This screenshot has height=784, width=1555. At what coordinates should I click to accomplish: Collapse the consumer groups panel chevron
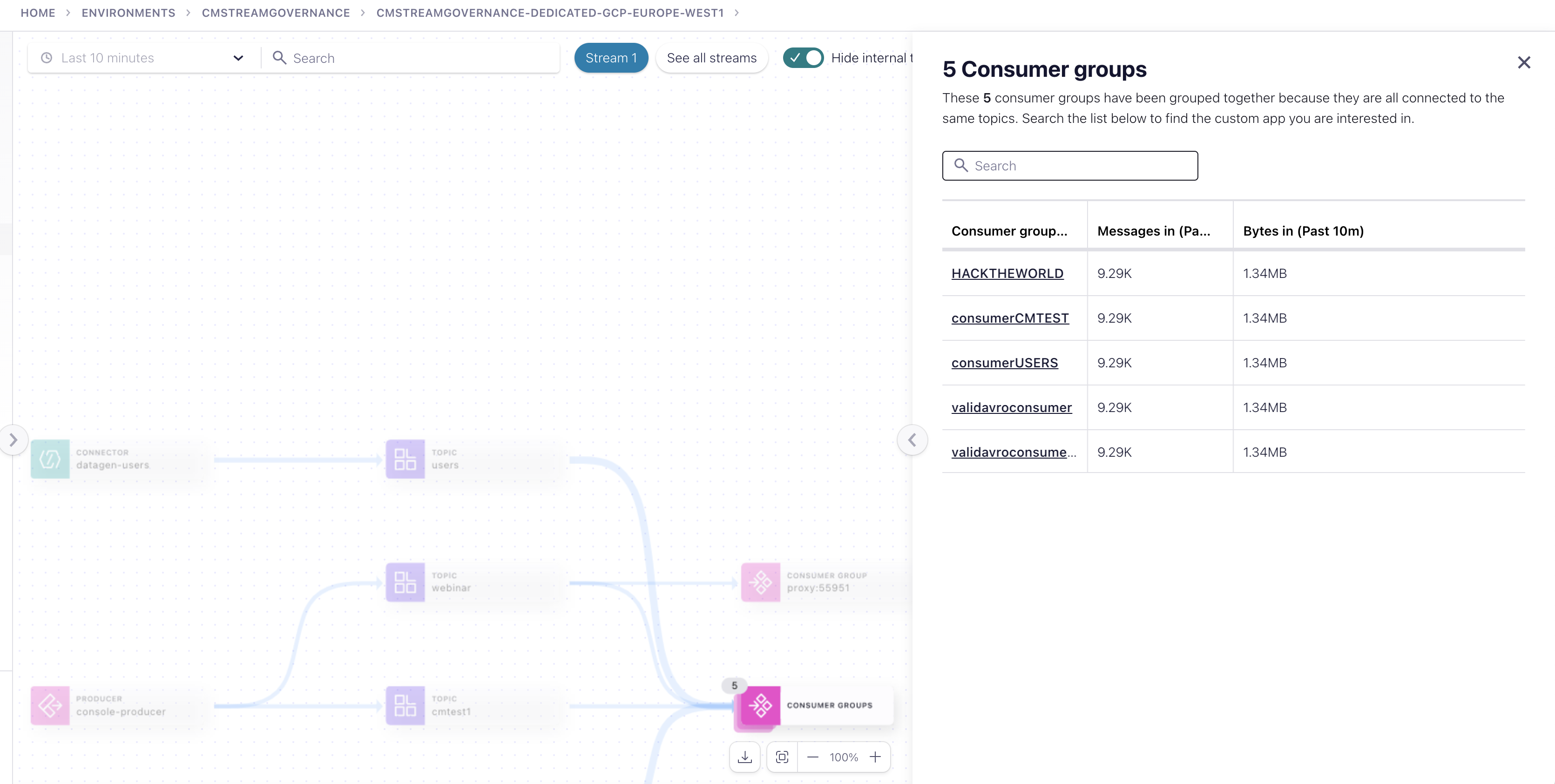[912, 440]
